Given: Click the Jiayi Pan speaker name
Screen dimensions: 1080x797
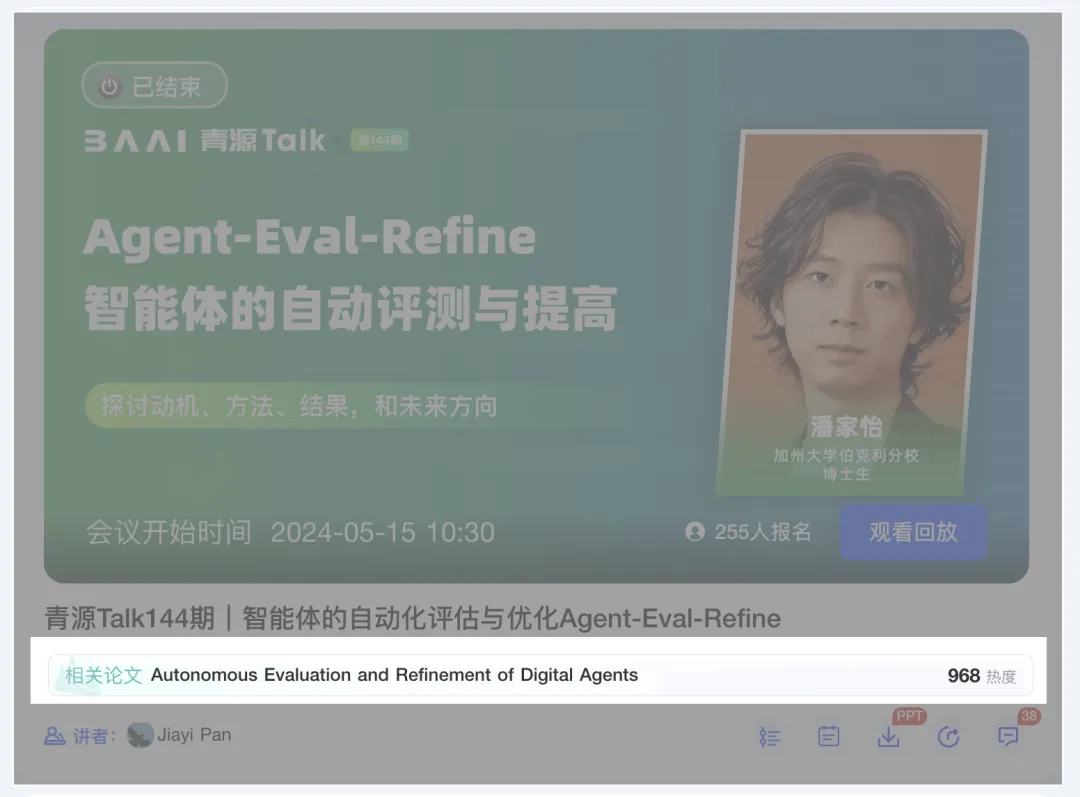Looking at the screenshot, I should tap(194, 735).
